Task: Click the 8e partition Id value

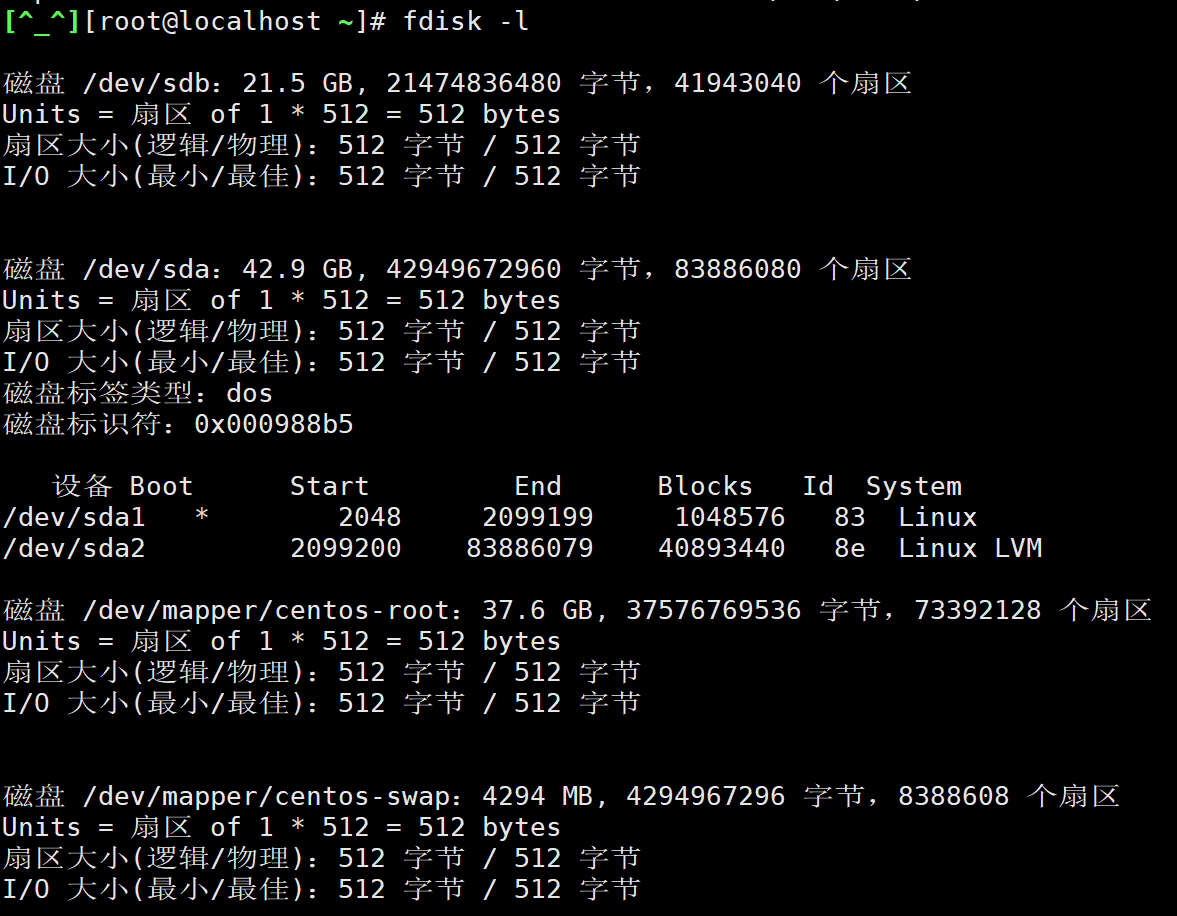Action: 850,548
